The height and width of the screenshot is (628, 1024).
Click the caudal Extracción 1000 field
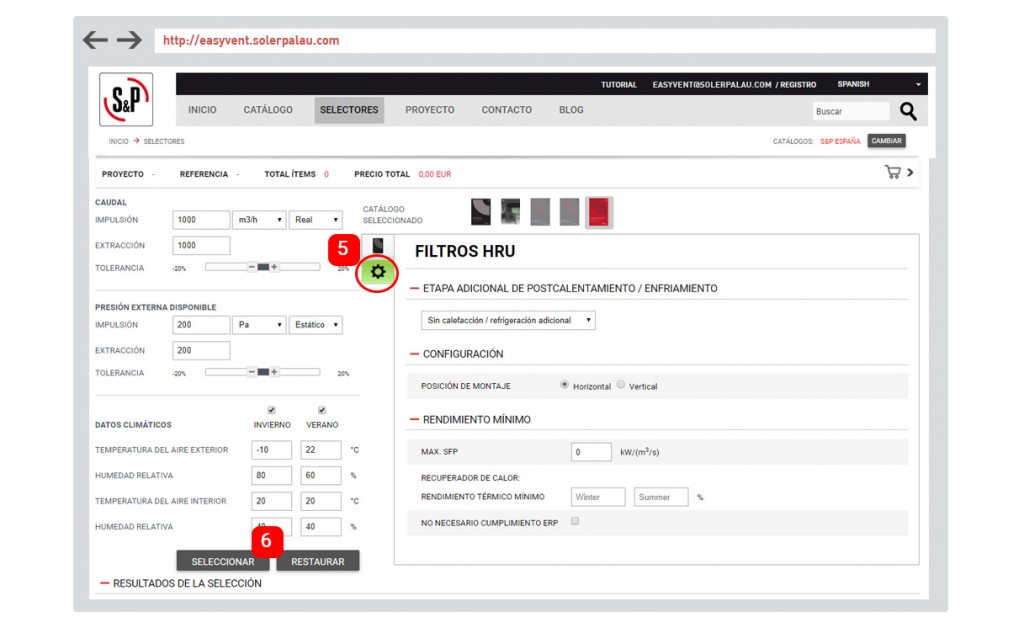pos(201,245)
